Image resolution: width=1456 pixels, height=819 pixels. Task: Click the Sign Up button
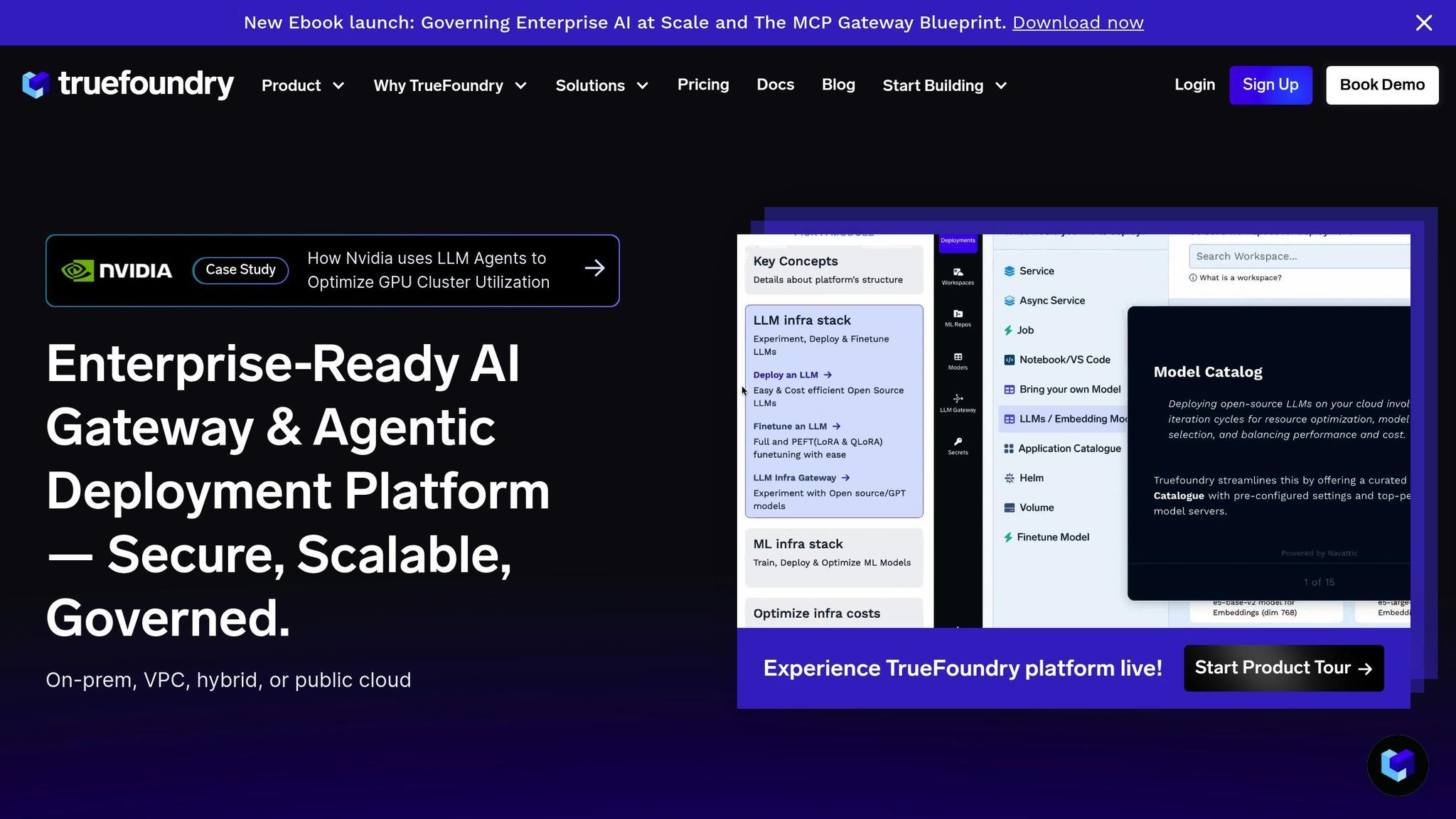pyautogui.click(x=1270, y=85)
